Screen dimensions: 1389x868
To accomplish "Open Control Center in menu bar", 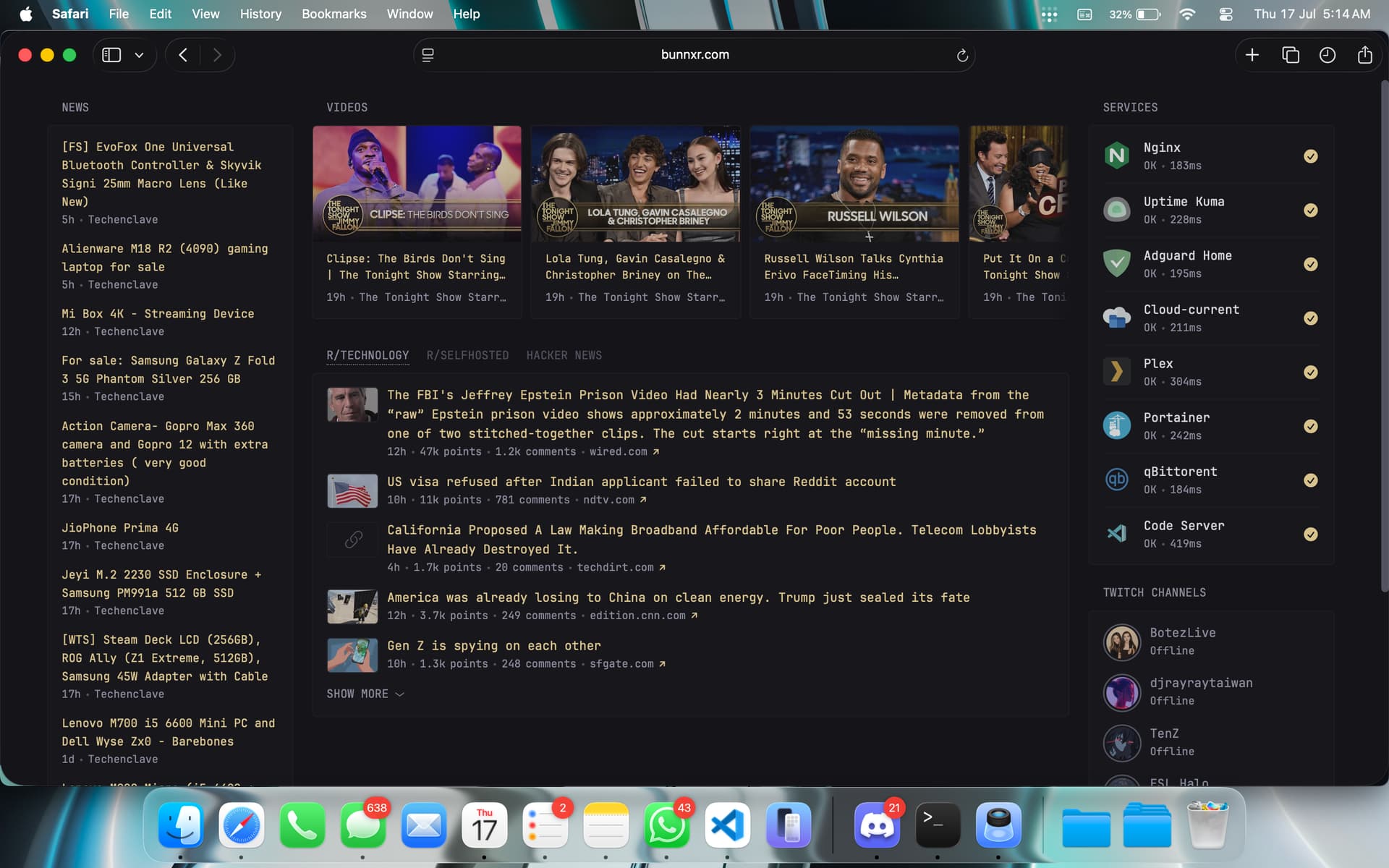I will click(1226, 14).
